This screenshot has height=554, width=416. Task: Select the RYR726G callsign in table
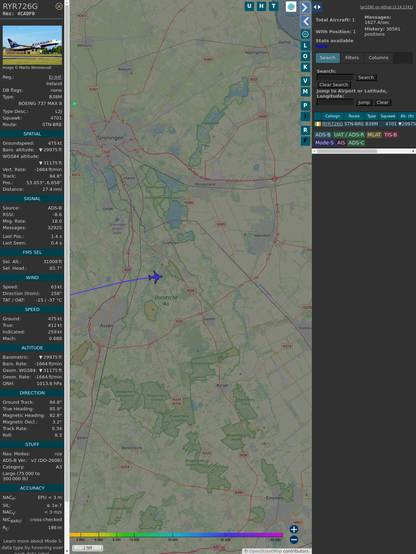click(x=333, y=124)
